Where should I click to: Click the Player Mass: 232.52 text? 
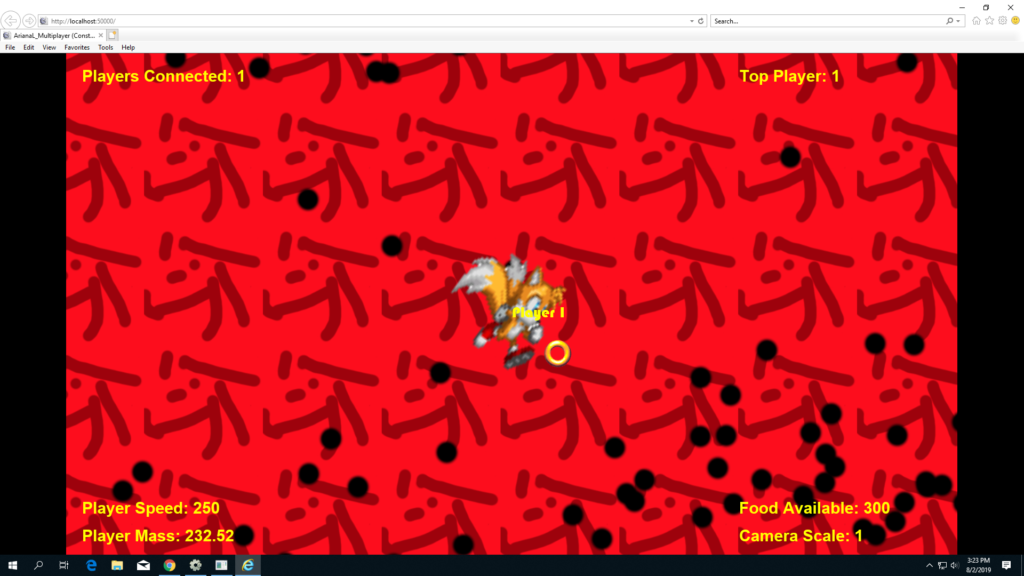pos(158,536)
